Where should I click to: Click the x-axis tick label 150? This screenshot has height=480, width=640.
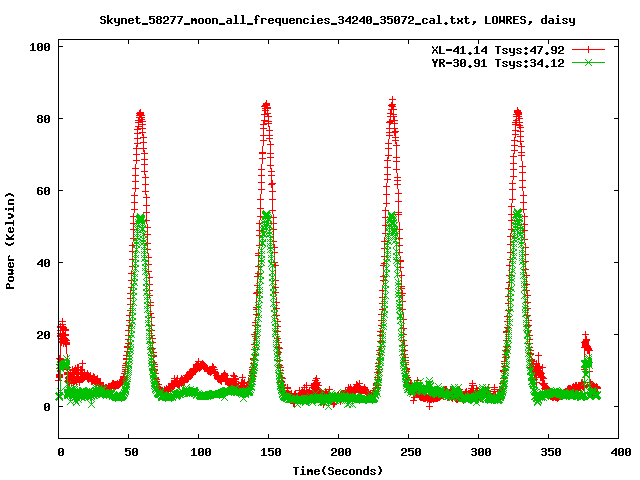[x=271, y=452]
